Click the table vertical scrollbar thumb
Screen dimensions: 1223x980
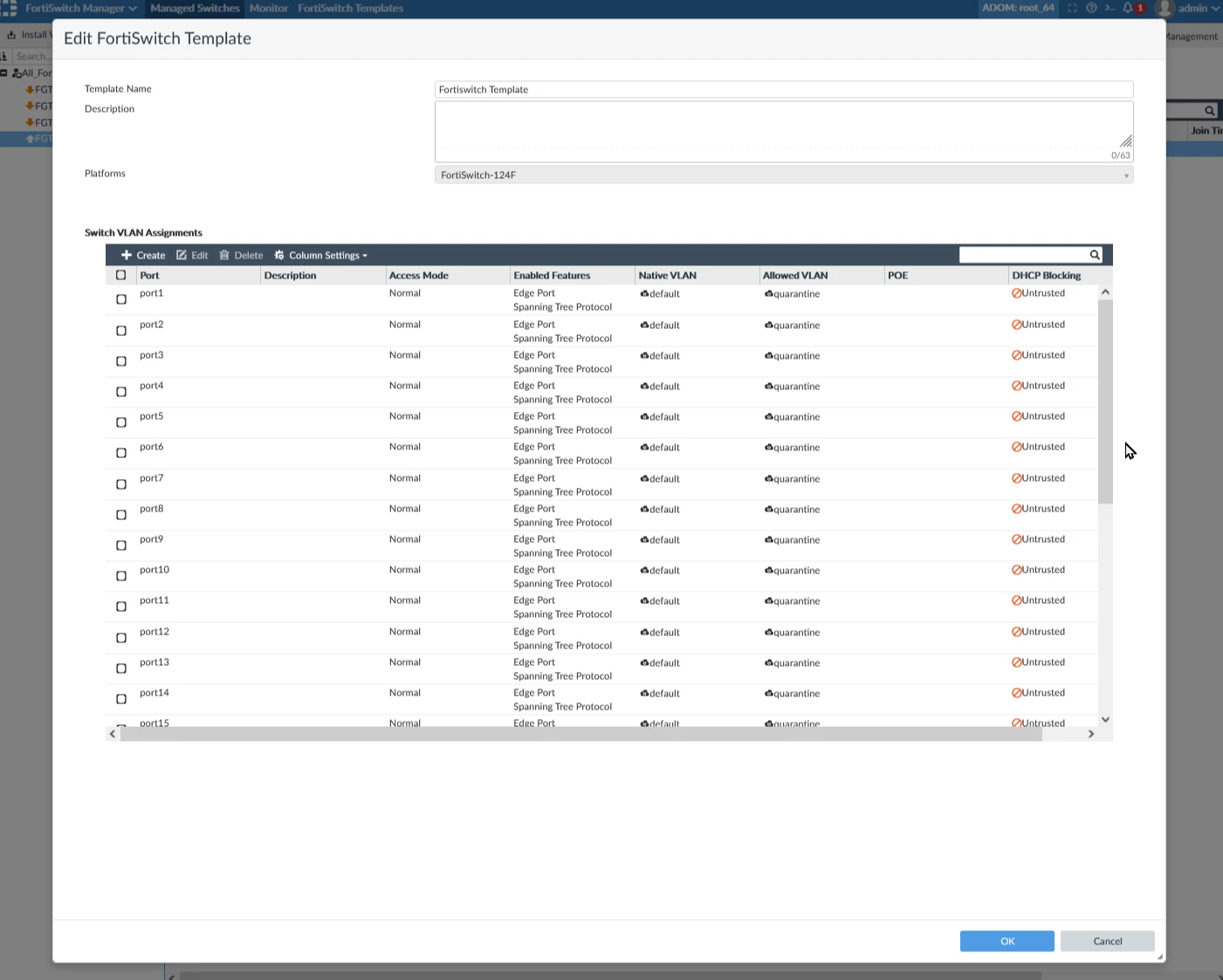[1105, 401]
